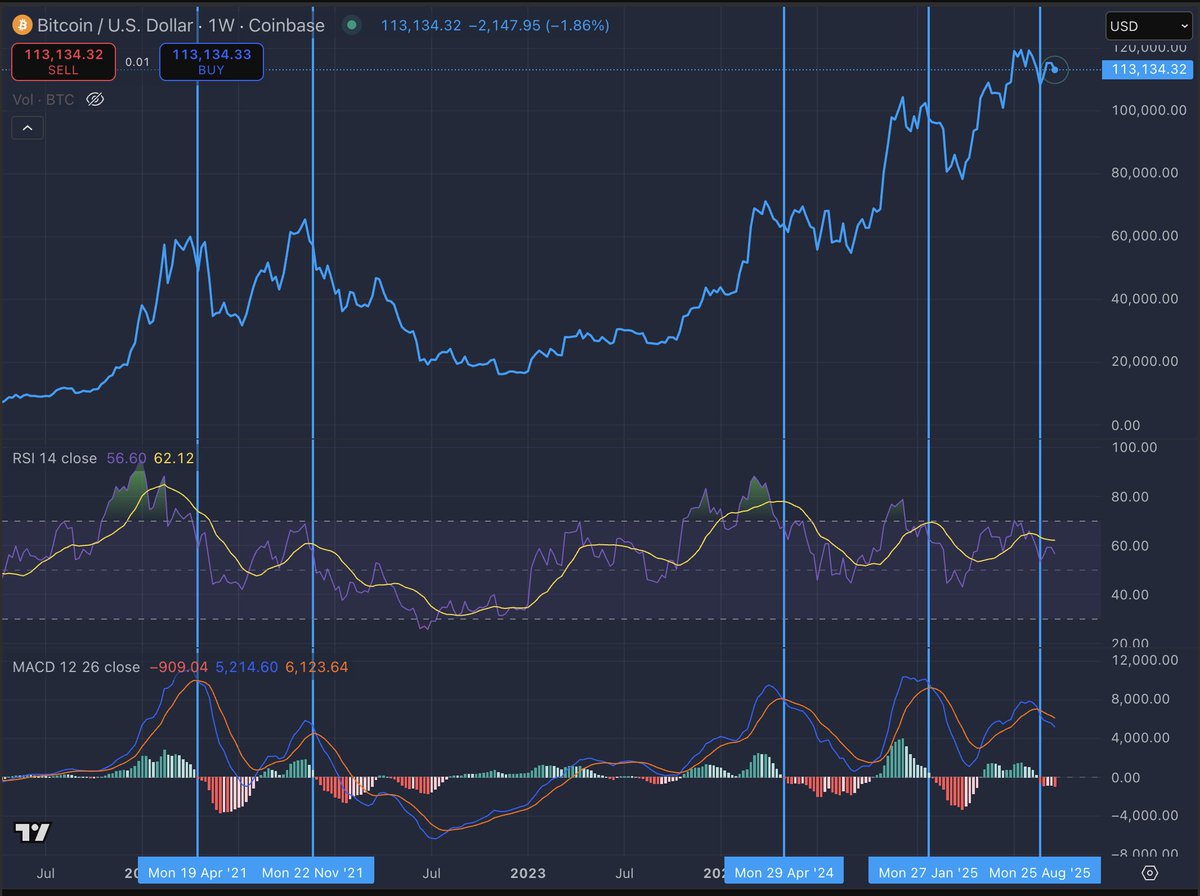The image size is (1200, 896).
Task: Select the Mon 22 Nov '21 date marker
Action: pyautogui.click(x=313, y=872)
